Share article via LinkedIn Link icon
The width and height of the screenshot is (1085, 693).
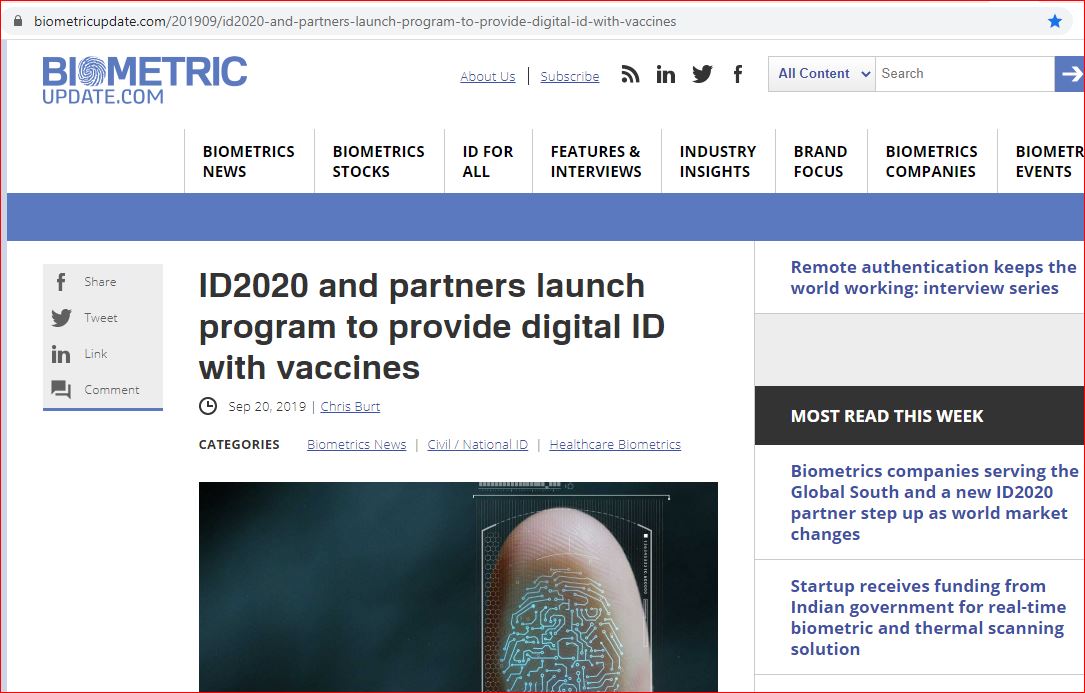[61, 354]
